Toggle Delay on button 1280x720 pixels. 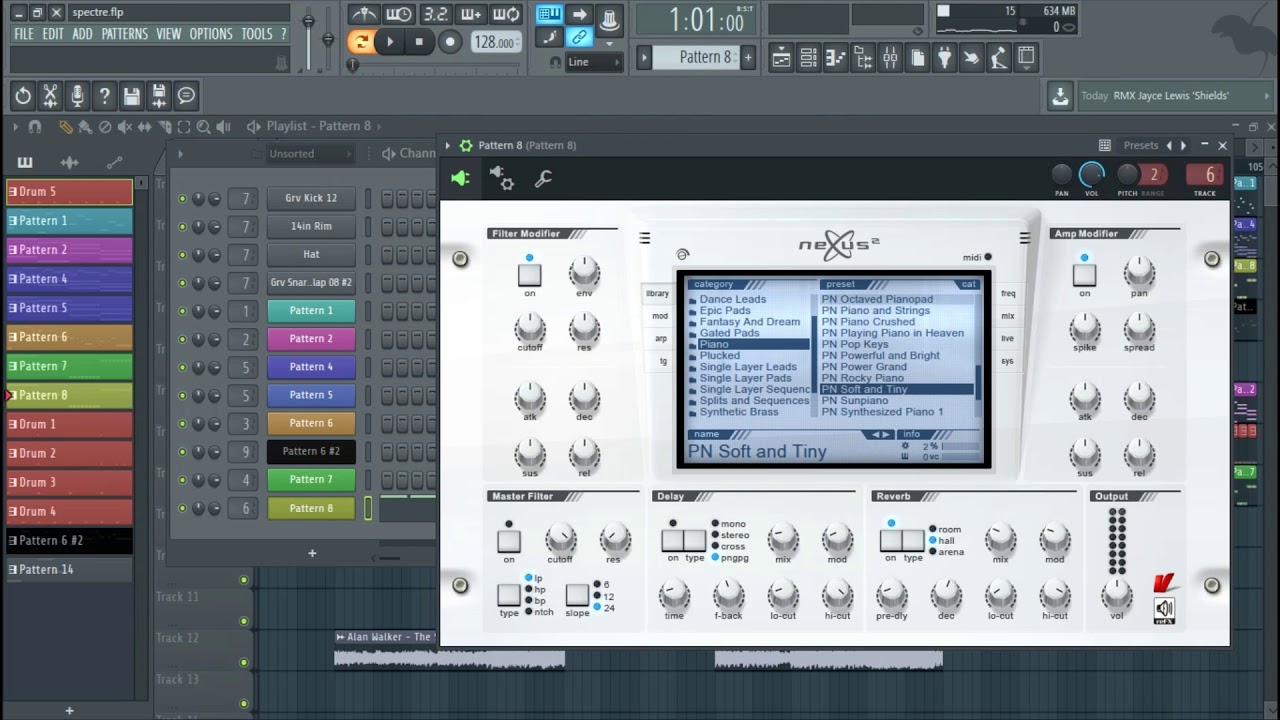[672, 541]
